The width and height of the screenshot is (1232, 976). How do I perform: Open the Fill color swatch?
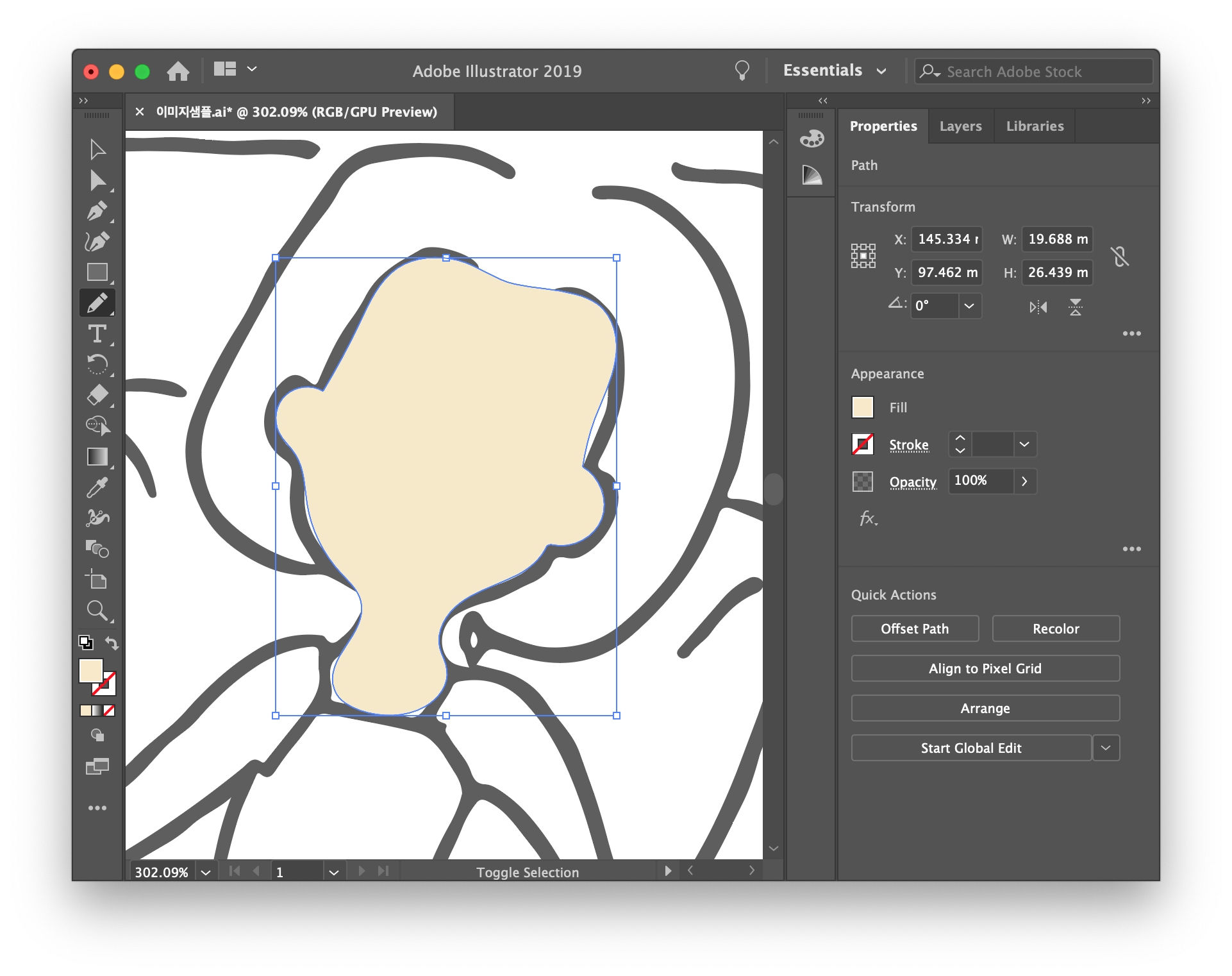(x=863, y=407)
